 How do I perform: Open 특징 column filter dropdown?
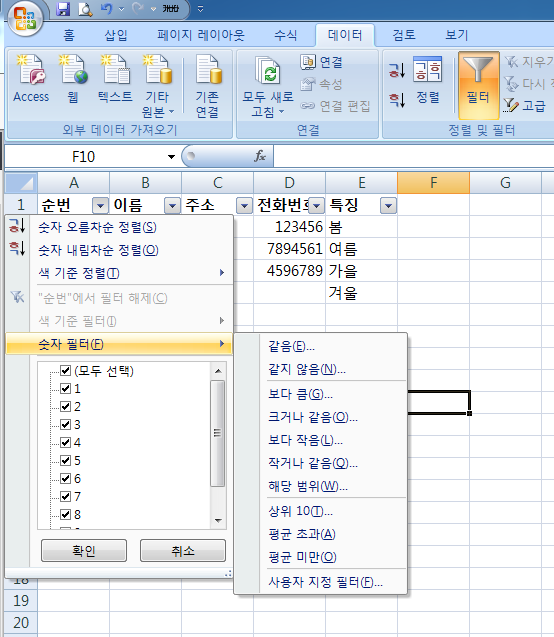click(x=388, y=206)
